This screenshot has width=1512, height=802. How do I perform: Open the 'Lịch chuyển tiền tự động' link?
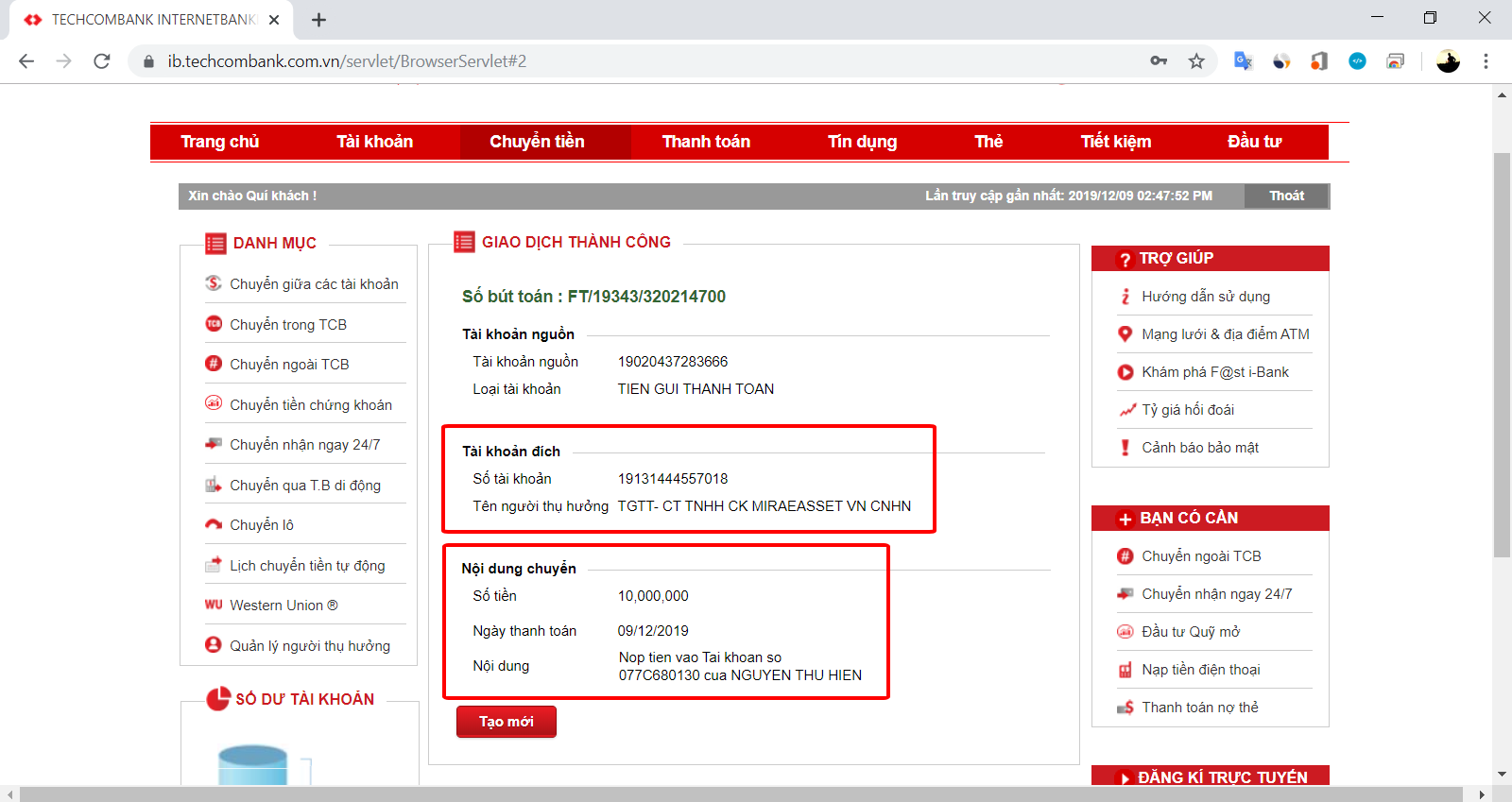307,566
